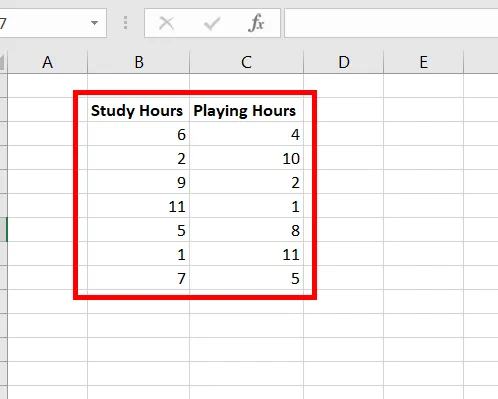Click the Cancel (X) formula bar icon
The height and width of the screenshot is (399, 498).
point(166,23)
